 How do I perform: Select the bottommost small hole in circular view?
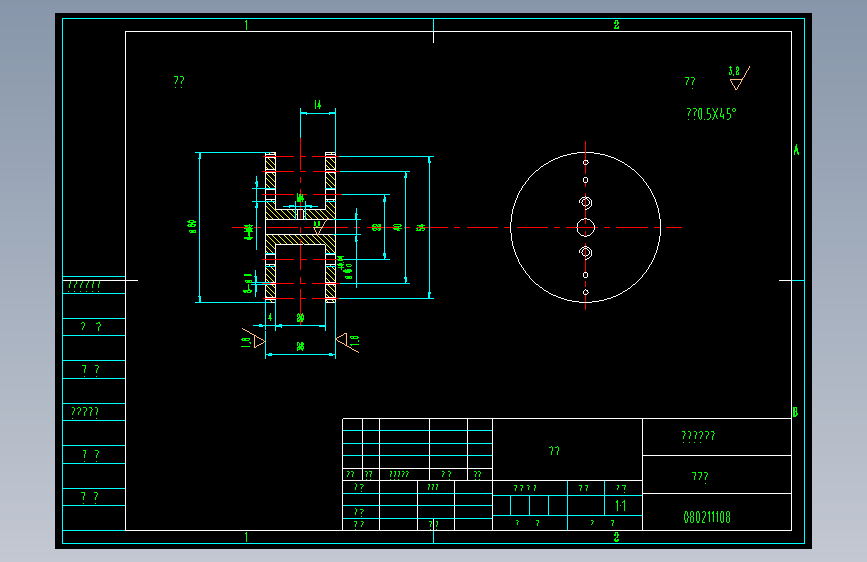[x=586, y=292]
